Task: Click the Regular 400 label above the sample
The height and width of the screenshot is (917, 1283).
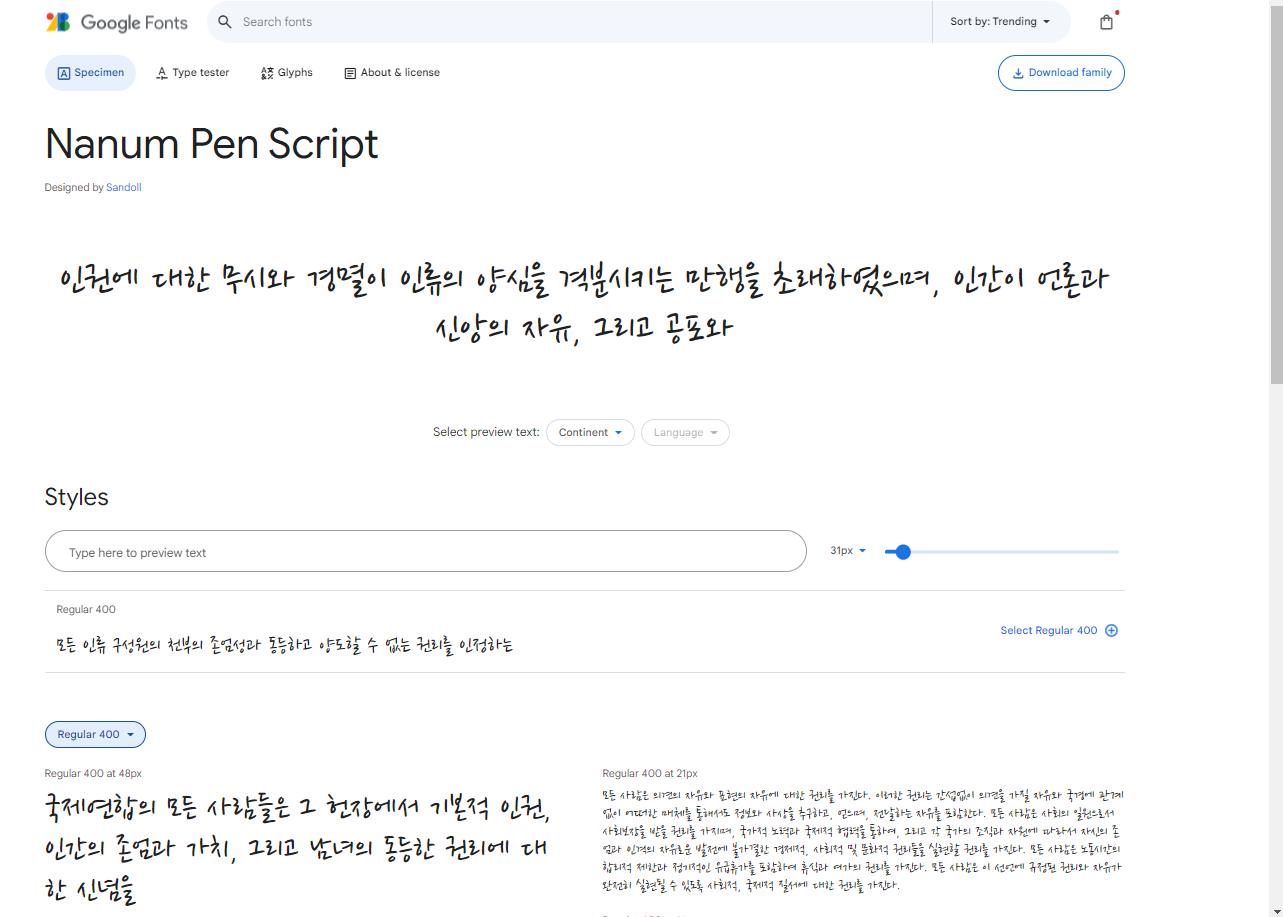Action: [86, 610]
